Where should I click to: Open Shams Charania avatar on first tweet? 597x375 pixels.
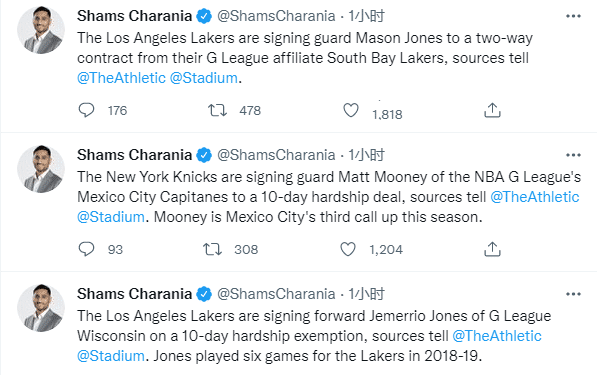[x=41, y=30]
